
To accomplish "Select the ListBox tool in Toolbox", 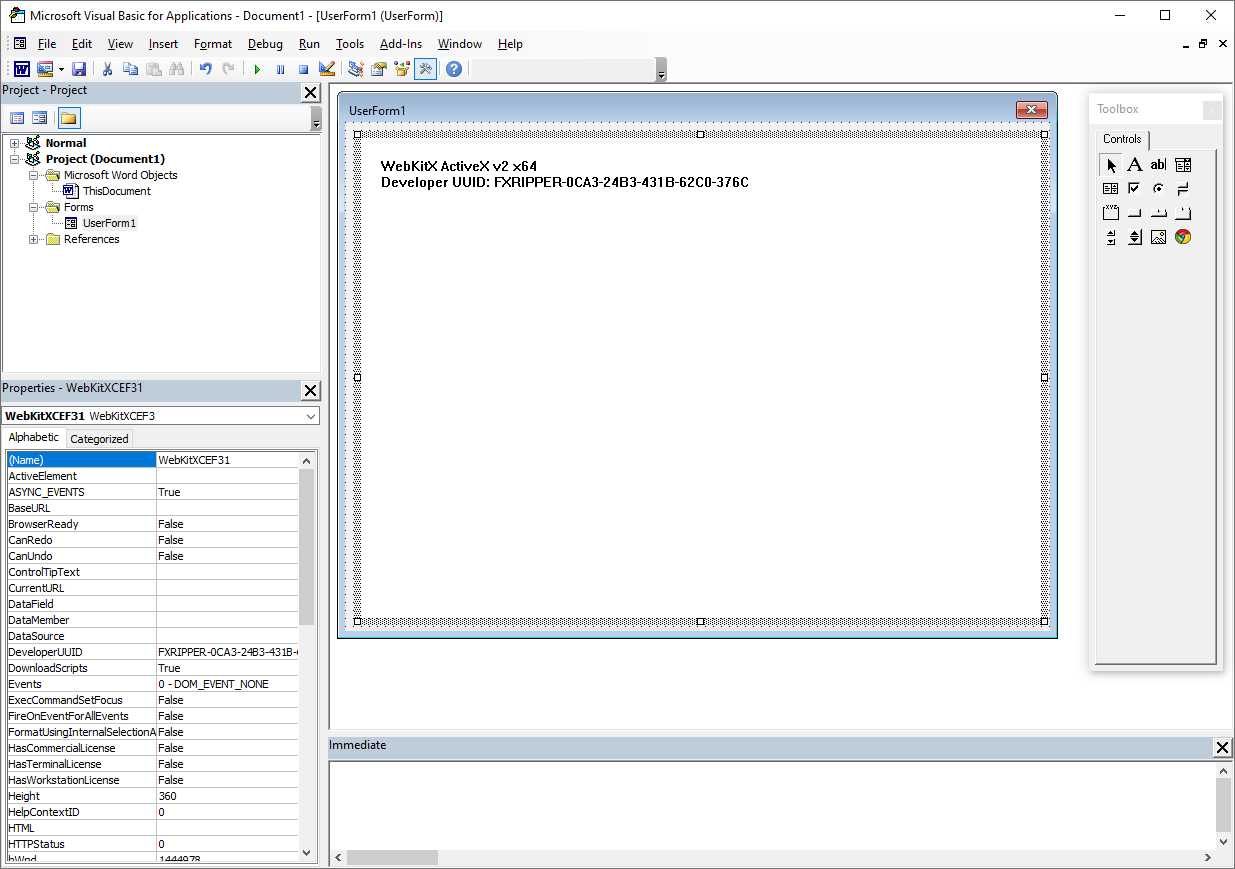I will click(x=1111, y=189).
